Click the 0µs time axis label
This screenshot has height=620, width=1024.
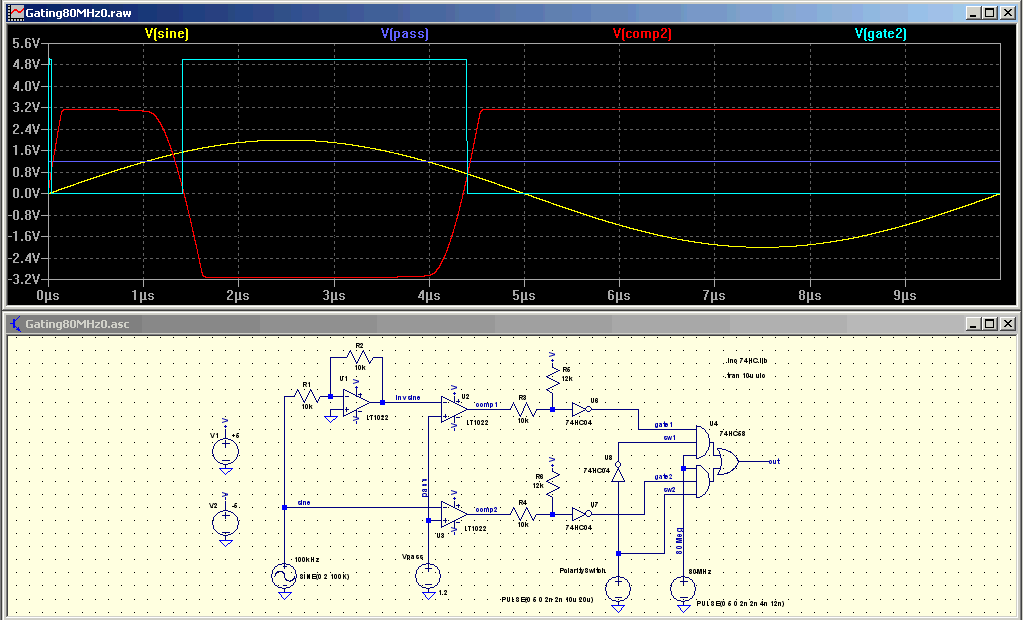48,295
